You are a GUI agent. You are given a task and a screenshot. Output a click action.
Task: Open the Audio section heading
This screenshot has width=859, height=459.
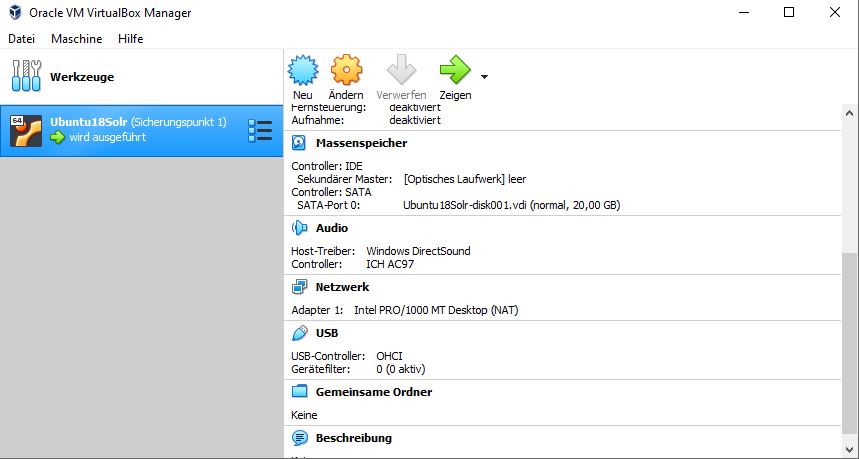[332, 228]
